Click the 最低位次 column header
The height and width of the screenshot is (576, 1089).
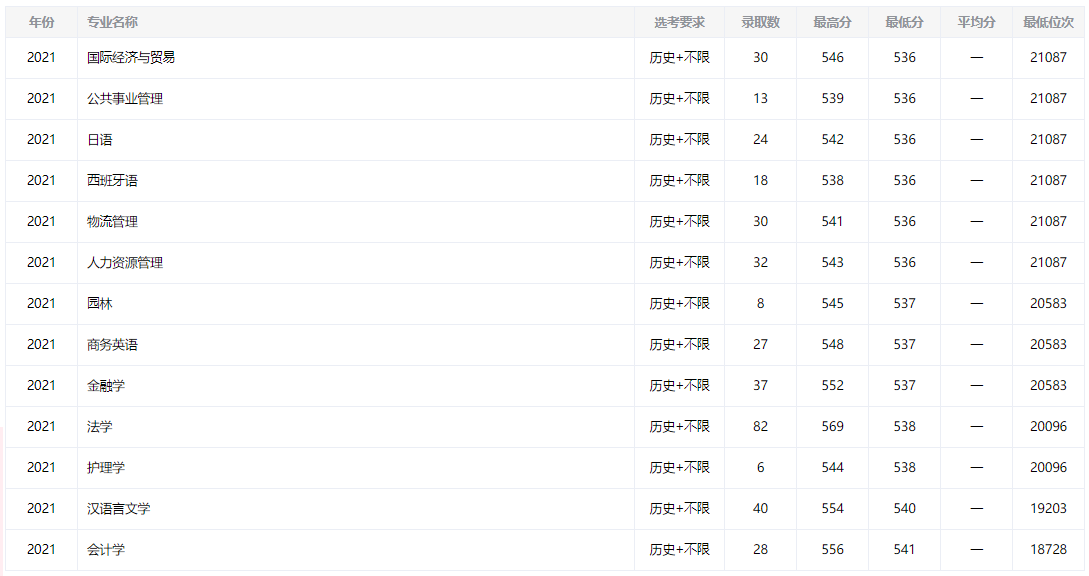(1048, 22)
